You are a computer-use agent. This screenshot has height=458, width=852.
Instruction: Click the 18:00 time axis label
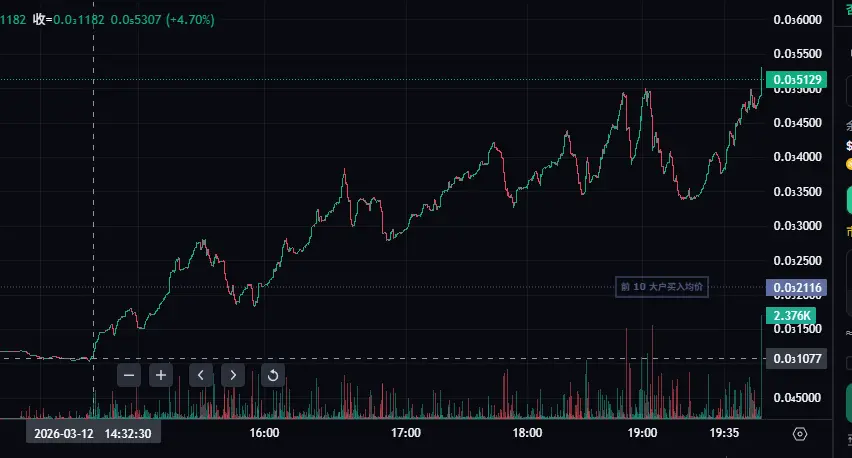point(527,433)
